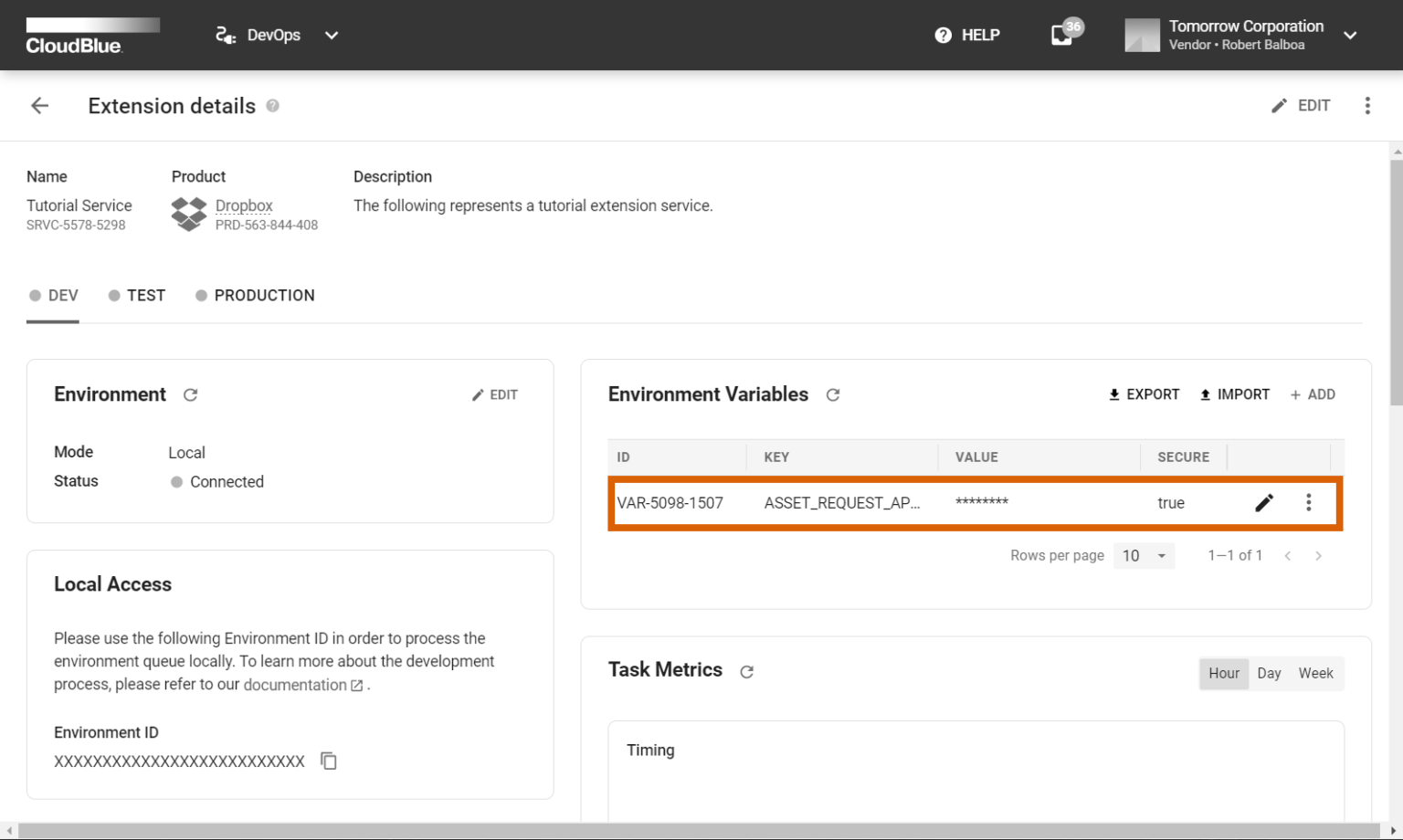This screenshot has width=1403, height=840.
Task: Export the environment variables
Action: pyautogui.click(x=1144, y=394)
